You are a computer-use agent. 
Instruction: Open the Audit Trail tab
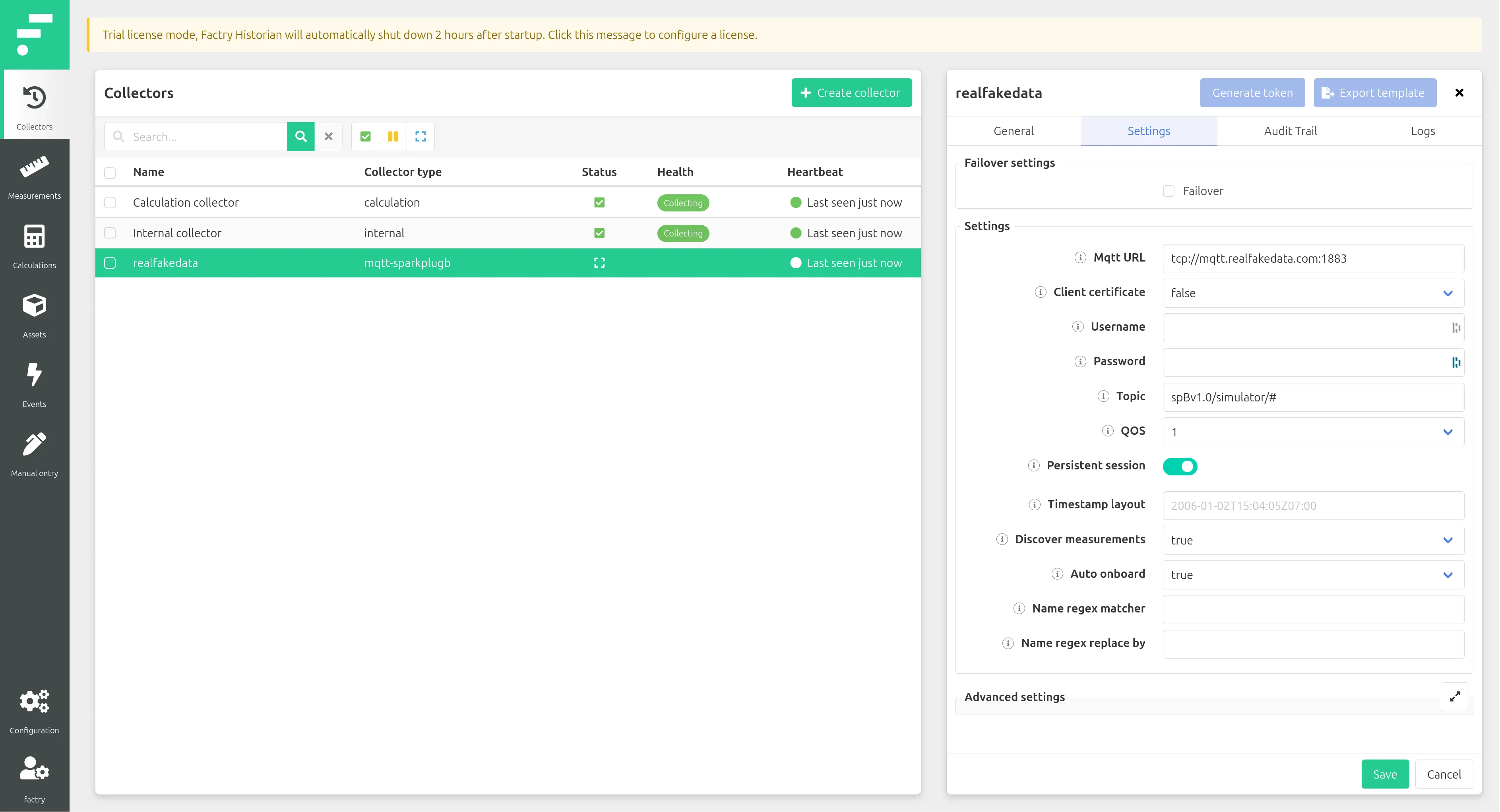1290,131
